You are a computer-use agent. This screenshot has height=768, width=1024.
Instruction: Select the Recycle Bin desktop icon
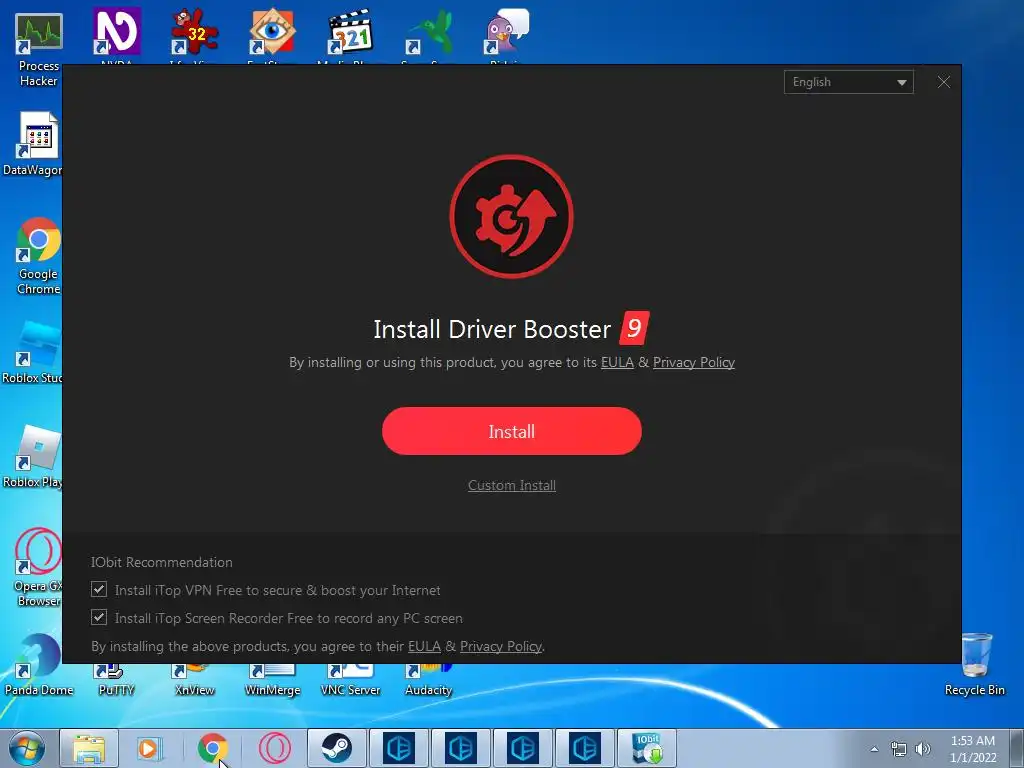(974, 665)
